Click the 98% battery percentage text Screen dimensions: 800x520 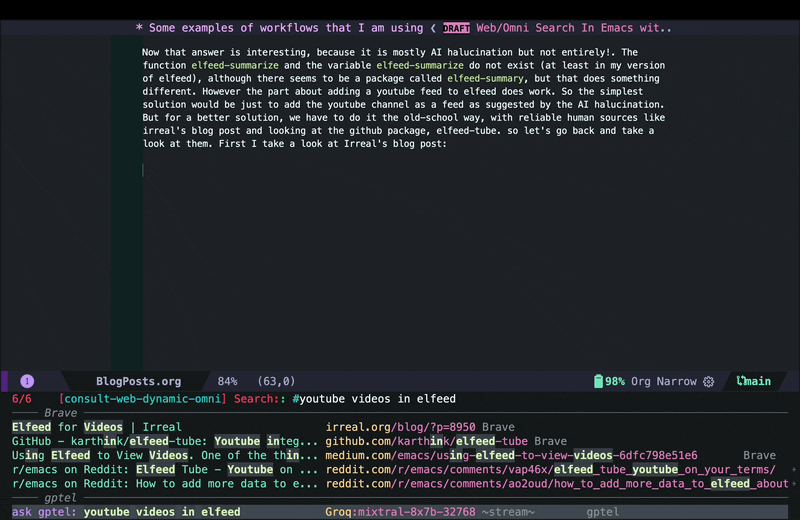pos(615,381)
